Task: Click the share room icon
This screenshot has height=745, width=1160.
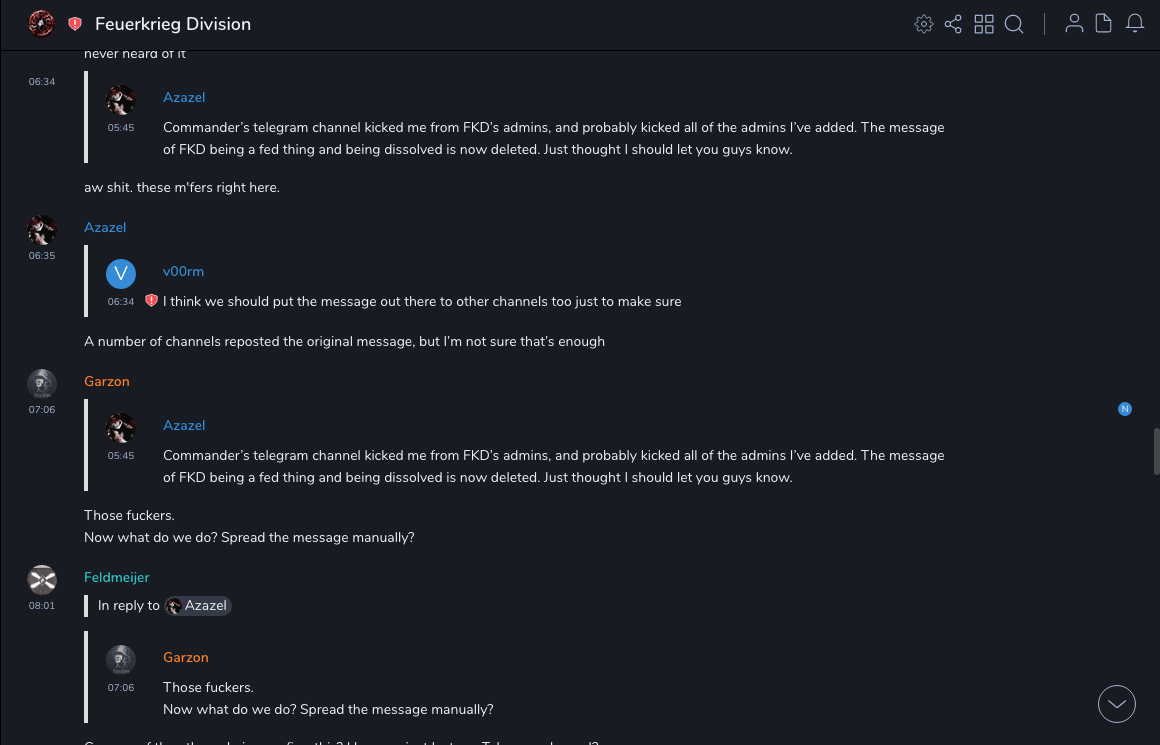Action: (x=953, y=24)
